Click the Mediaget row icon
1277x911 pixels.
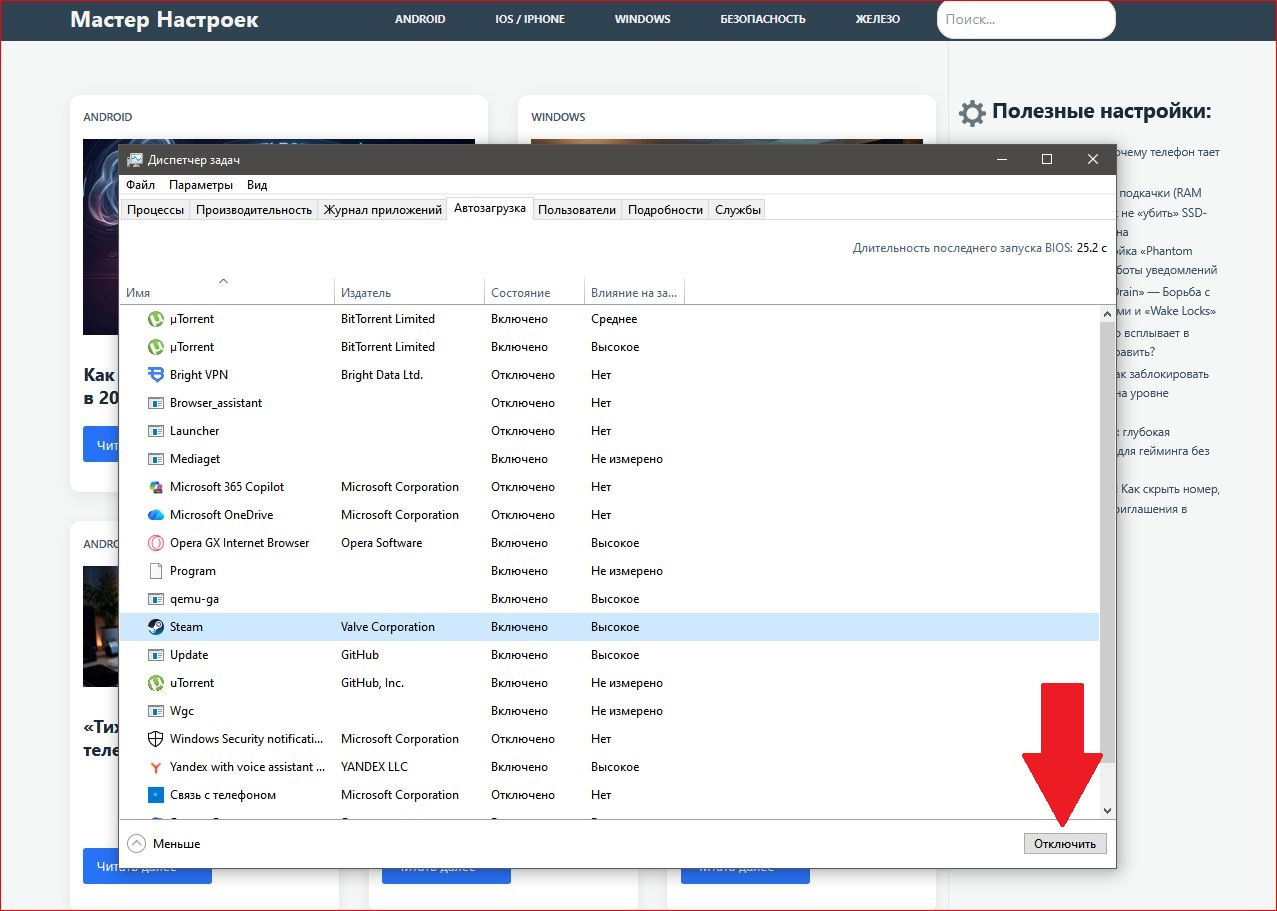pyautogui.click(x=155, y=459)
